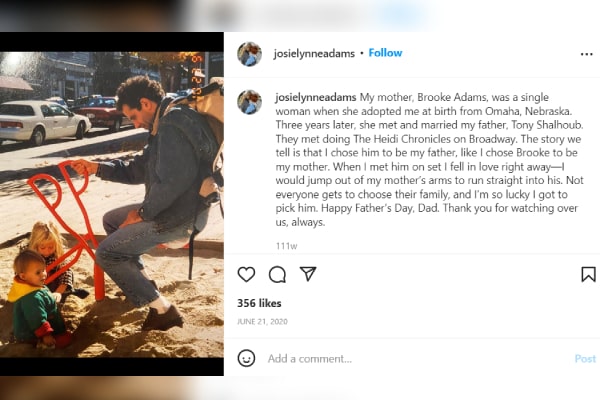Follow josielynneadams
Image resolution: width=600 pixels, height=400 pixels.
point(385,53)
